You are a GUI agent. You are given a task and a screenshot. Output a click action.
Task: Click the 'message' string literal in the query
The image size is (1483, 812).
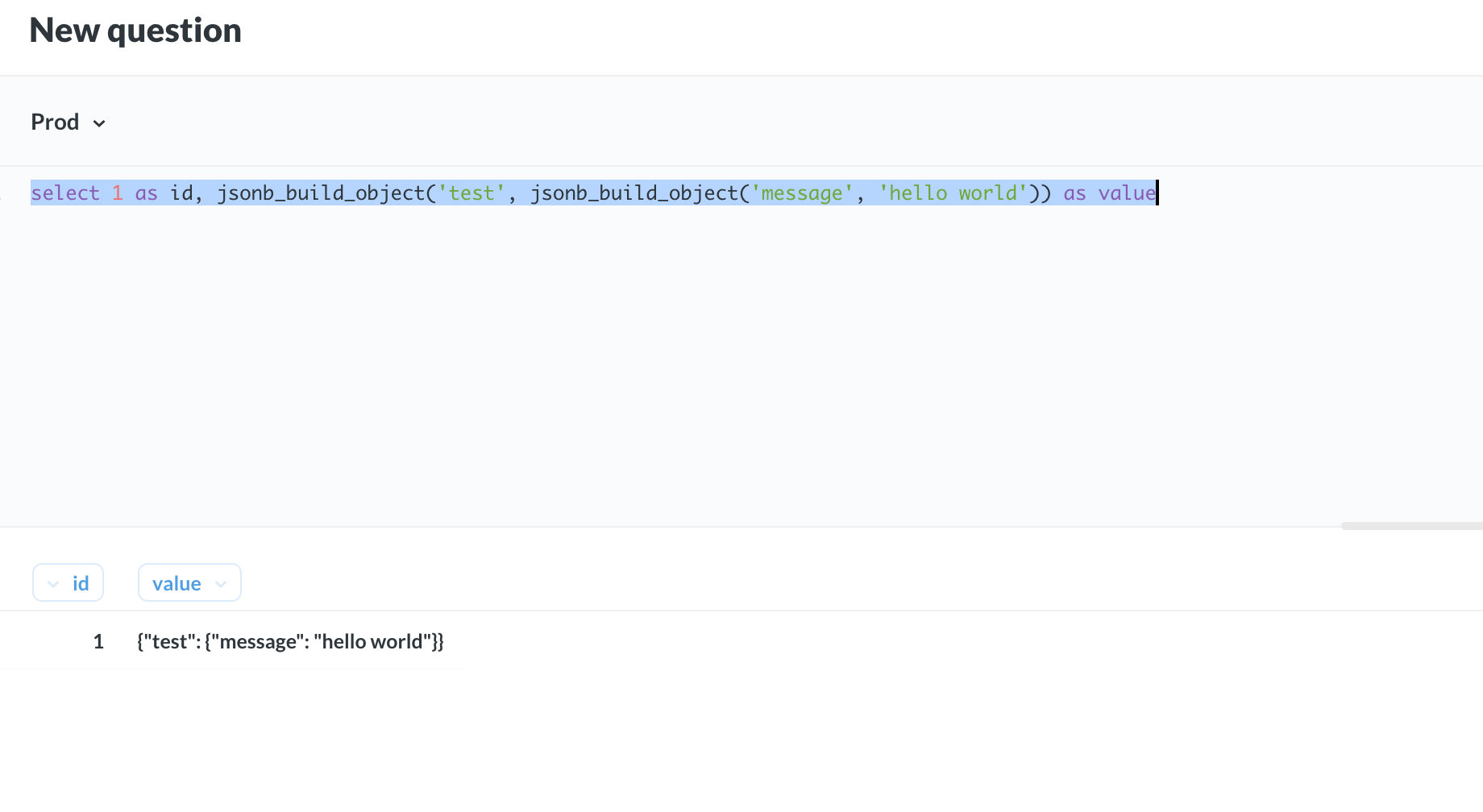point(801,193)
